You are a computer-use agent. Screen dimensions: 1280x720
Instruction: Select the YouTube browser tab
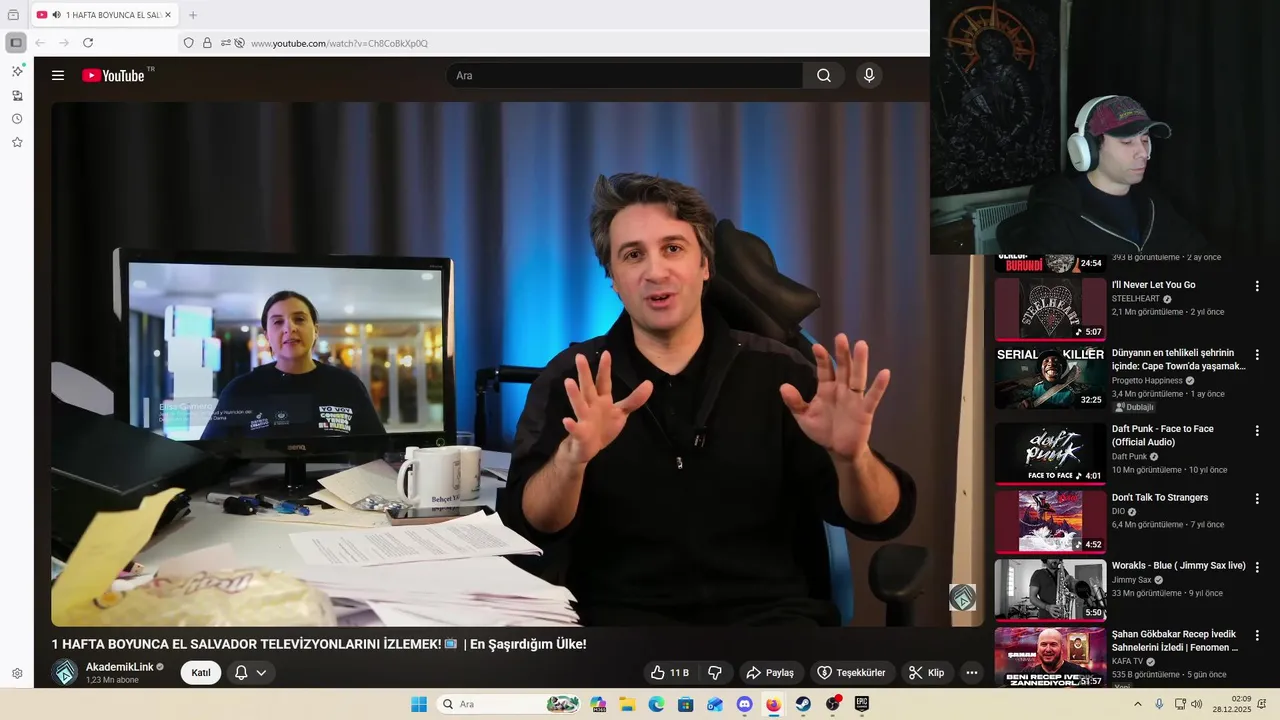(104, 15)
